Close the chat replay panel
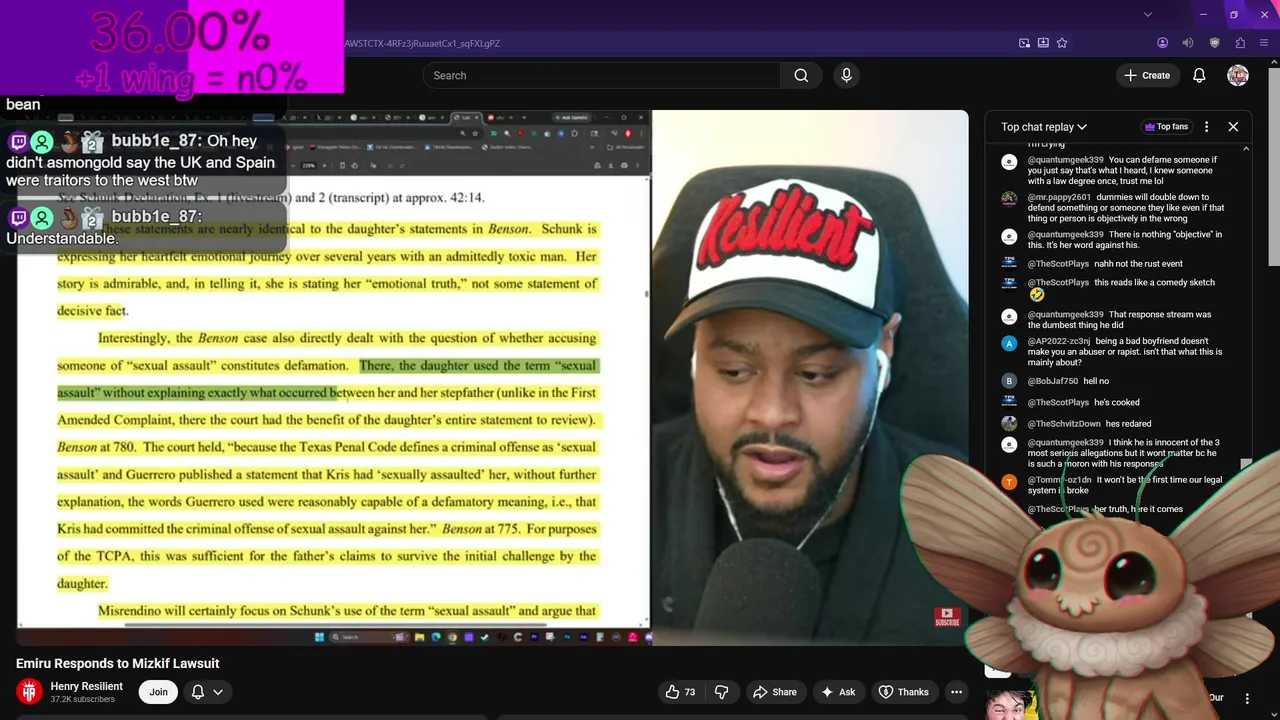Screen dimensions: 1280x720 coord(1233,127)
